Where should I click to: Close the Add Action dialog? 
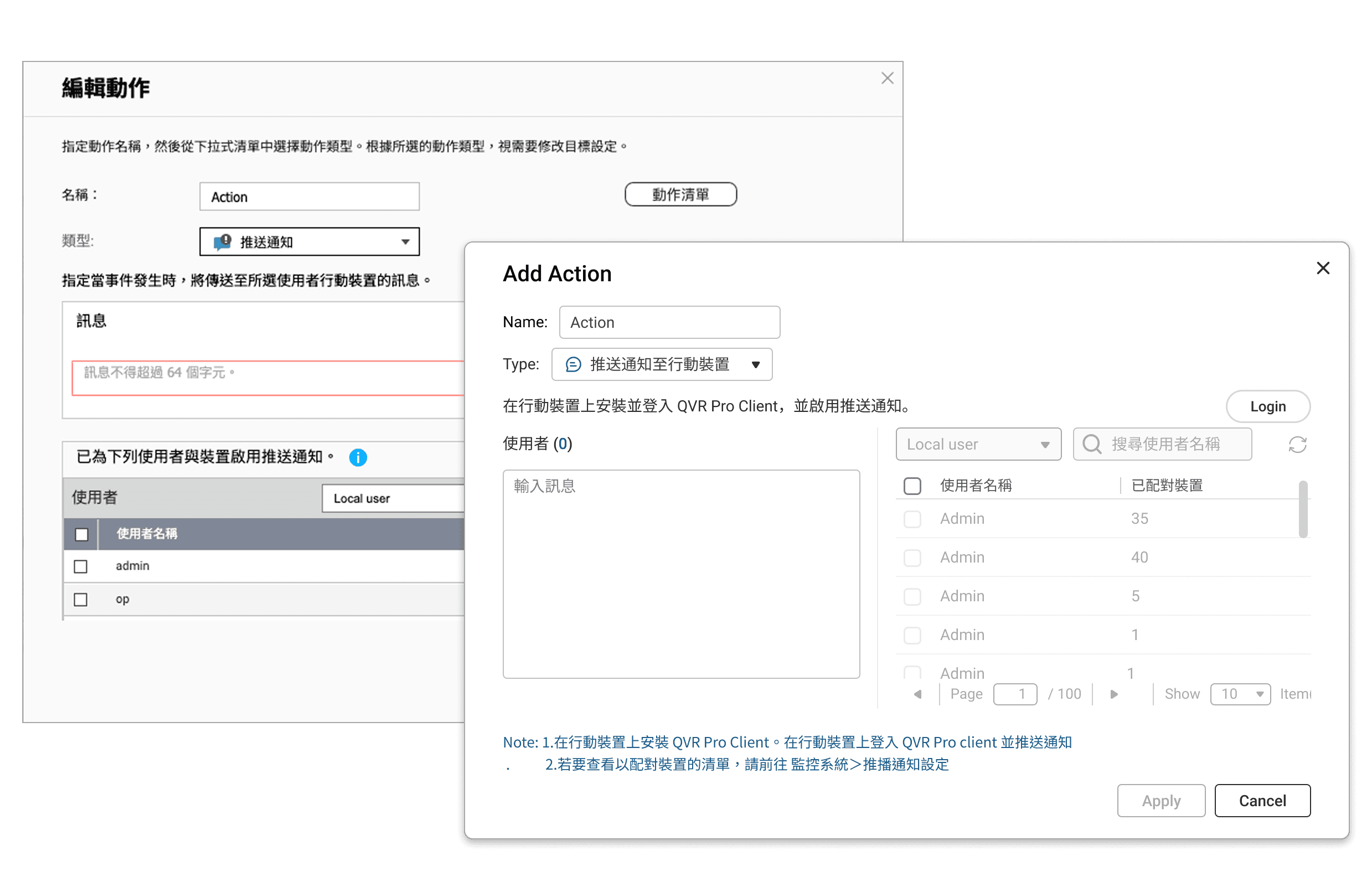tap(1323, 269)
